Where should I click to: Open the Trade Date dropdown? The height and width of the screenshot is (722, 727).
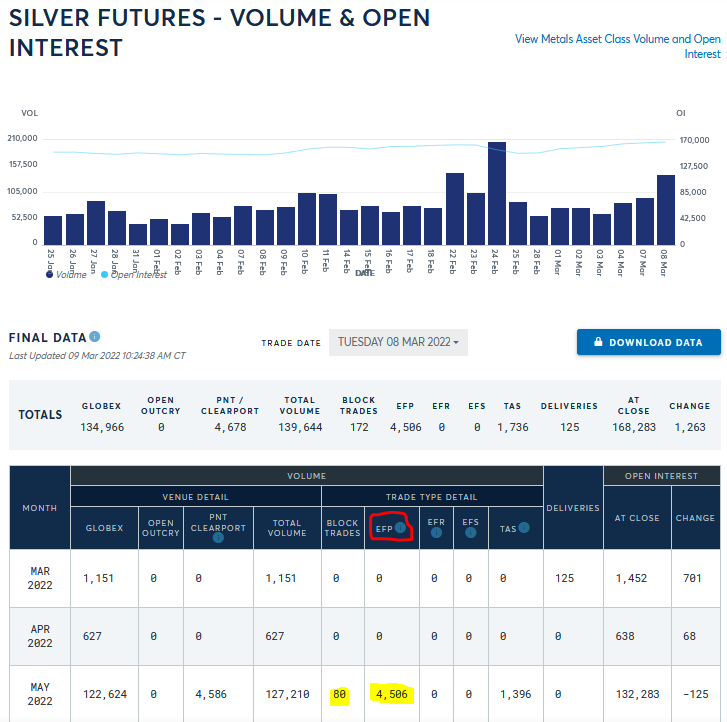[398, 342]
